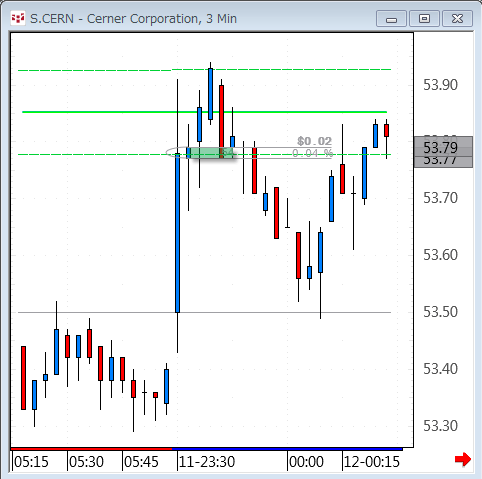Maximize the S.CERN chart window

tap(424, 19)
